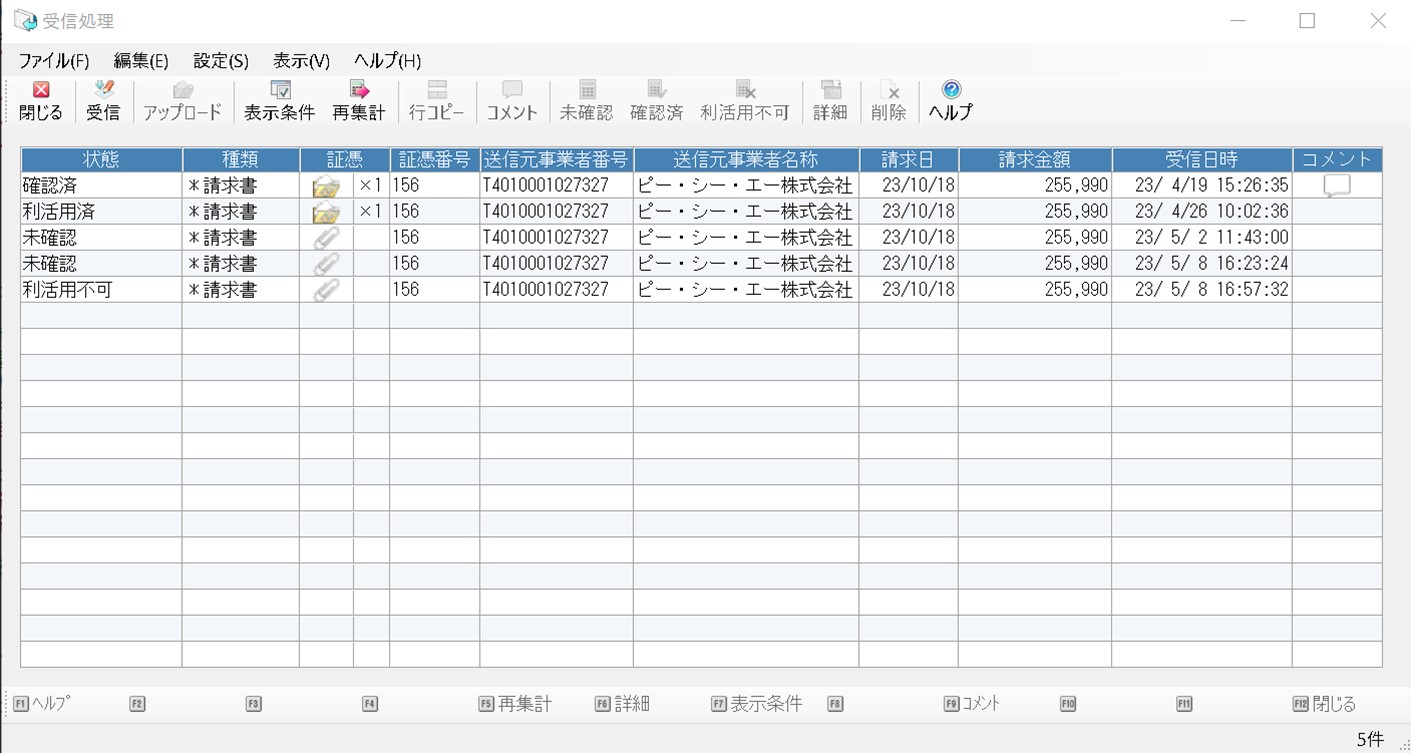
Task: Open the 表示(V) menu
Action: 301,61
